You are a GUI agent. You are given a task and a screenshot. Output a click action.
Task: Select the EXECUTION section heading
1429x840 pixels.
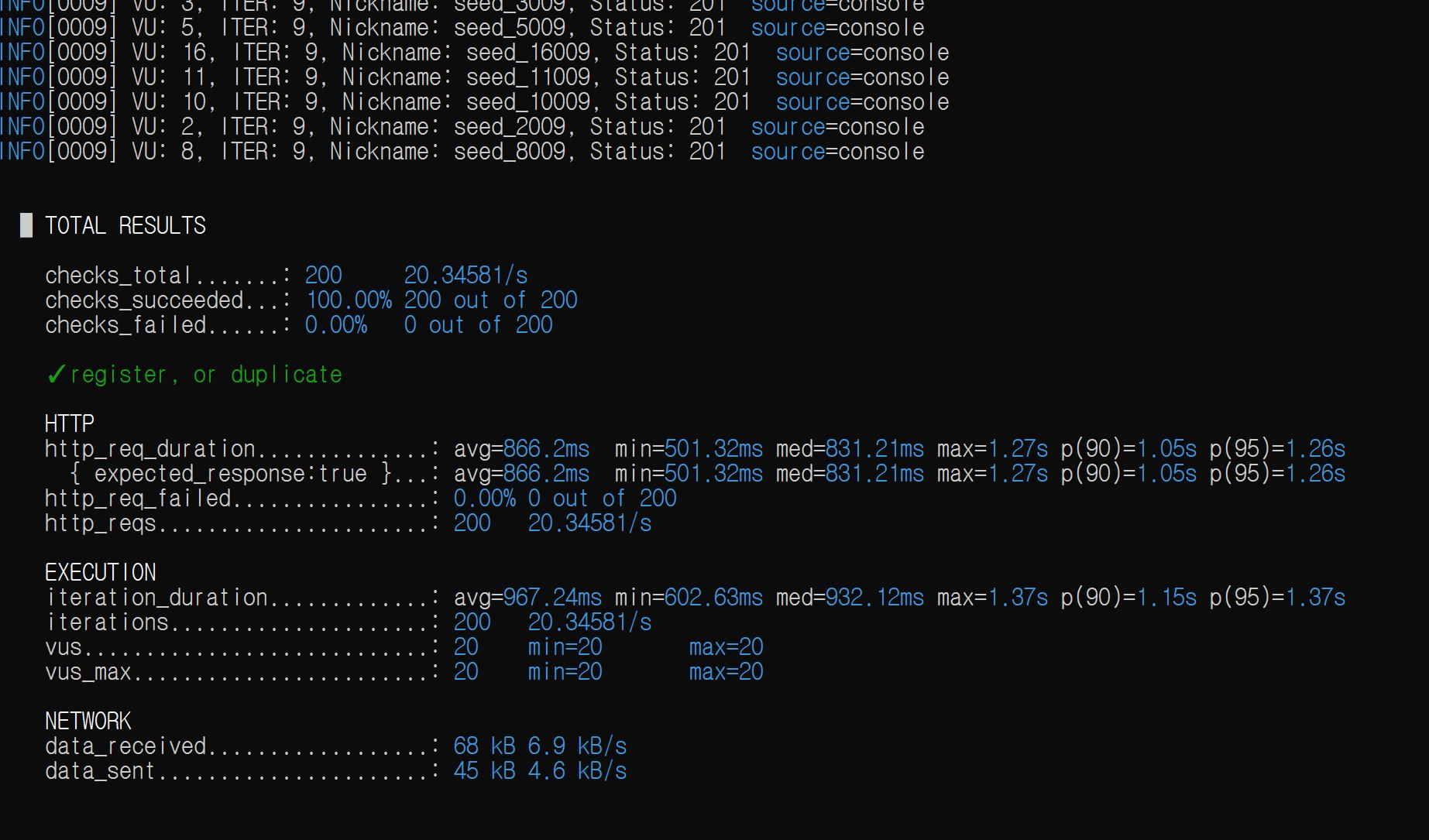[101, 572]
